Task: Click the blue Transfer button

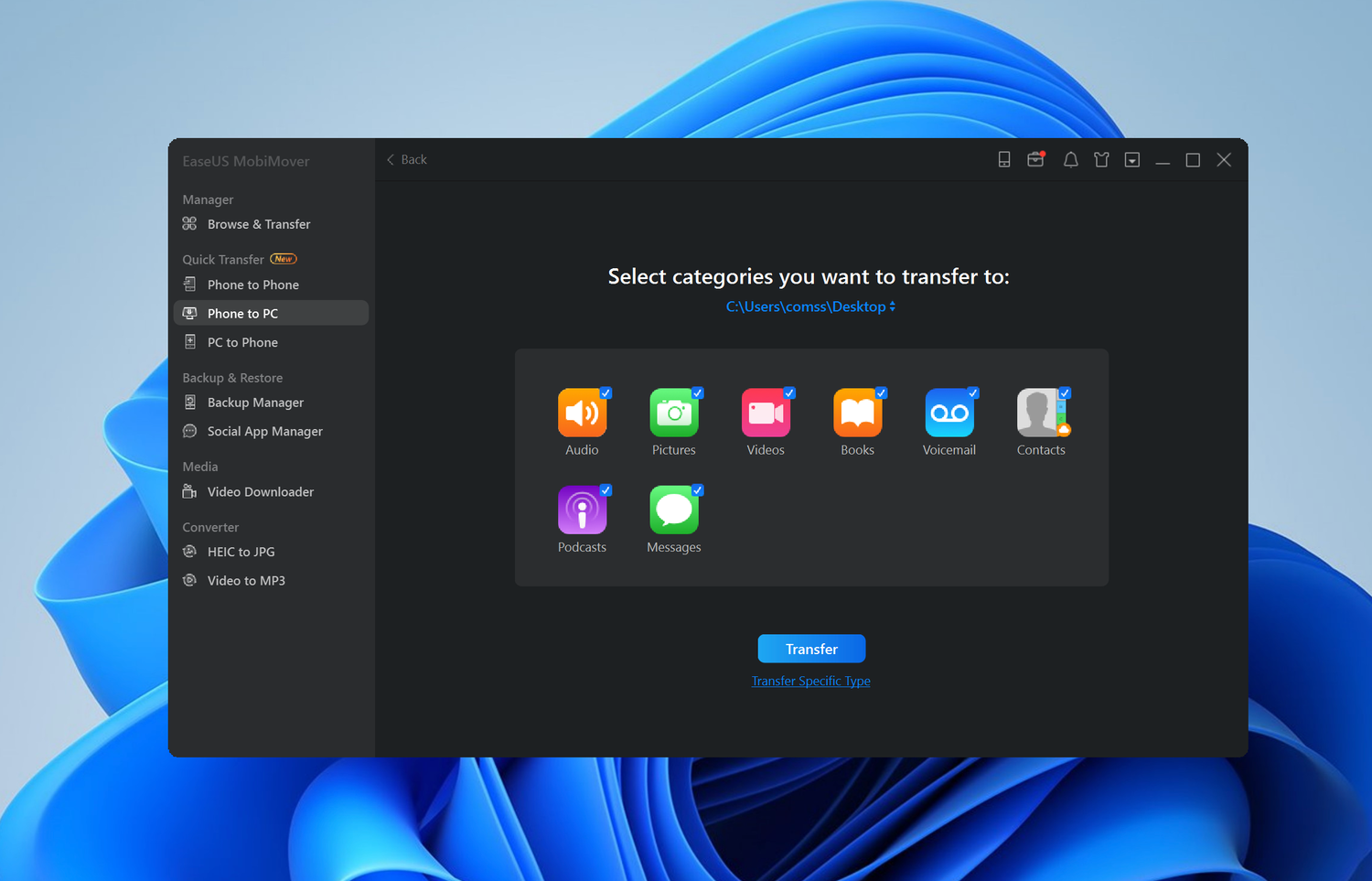Action: [811, 649]
